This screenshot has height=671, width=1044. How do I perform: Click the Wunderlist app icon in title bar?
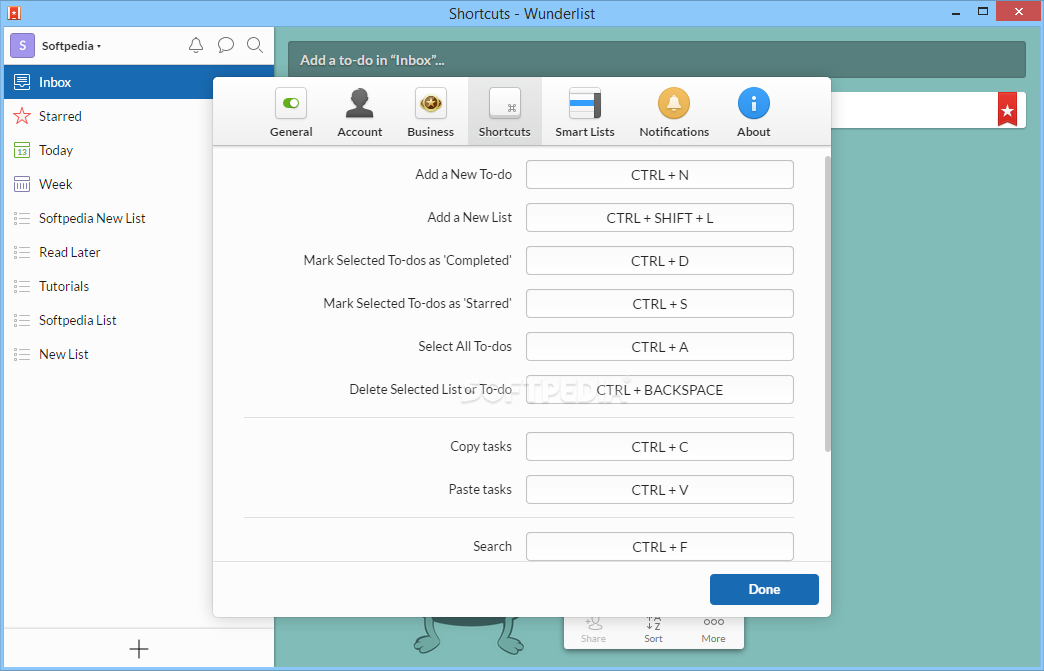pyautogui.click(x=13, y=13)
